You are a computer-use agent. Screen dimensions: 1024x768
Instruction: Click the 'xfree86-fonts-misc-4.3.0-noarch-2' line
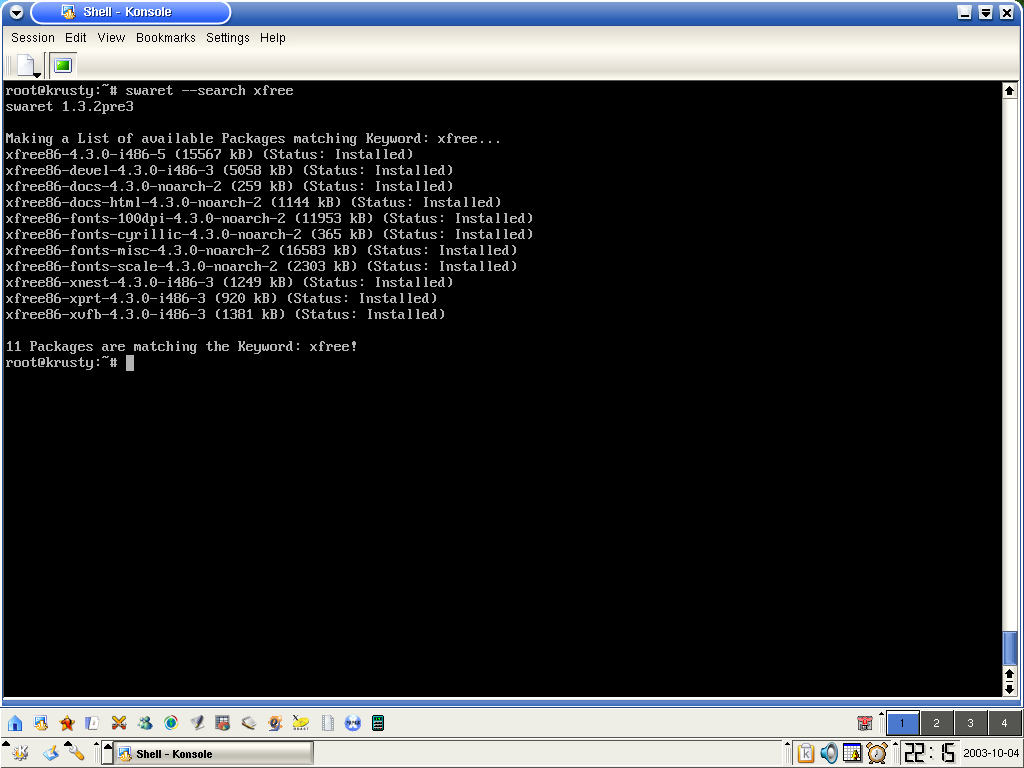(x=261, y=251)
